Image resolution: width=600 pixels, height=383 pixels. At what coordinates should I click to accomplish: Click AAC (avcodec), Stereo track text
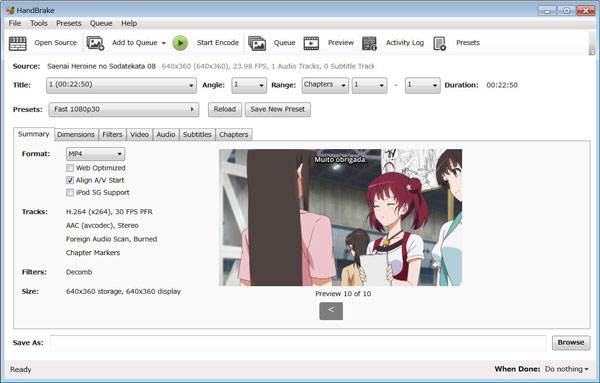102,226
